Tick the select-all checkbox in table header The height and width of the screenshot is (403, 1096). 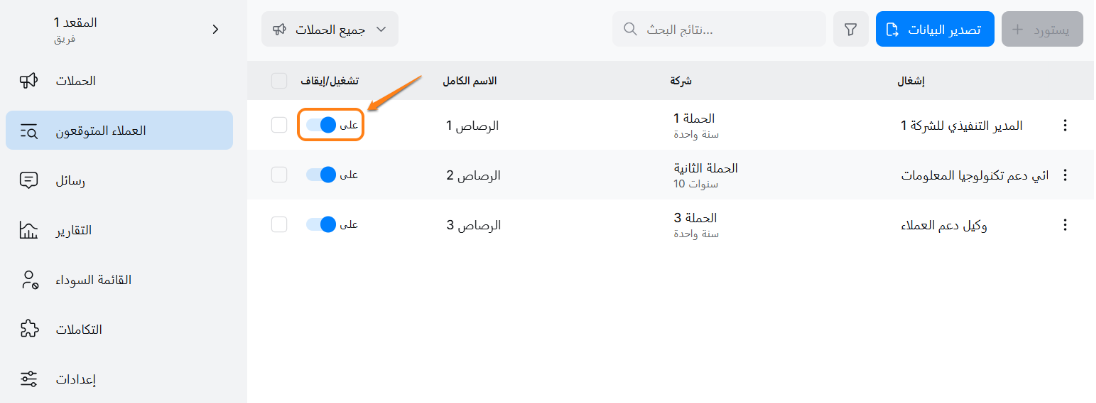(279, 80)
